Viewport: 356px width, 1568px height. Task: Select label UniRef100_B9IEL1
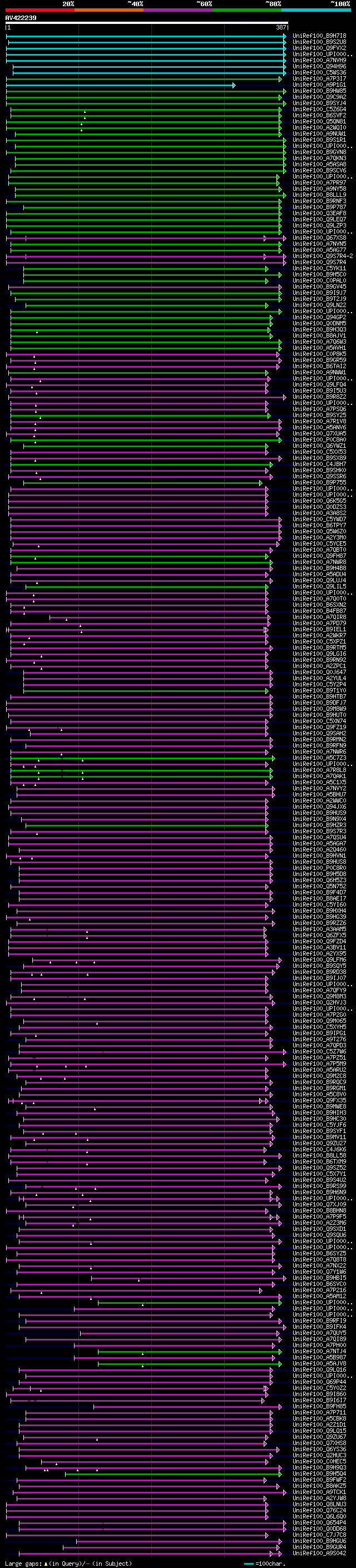pyautogui.click(x=319, y=630)
